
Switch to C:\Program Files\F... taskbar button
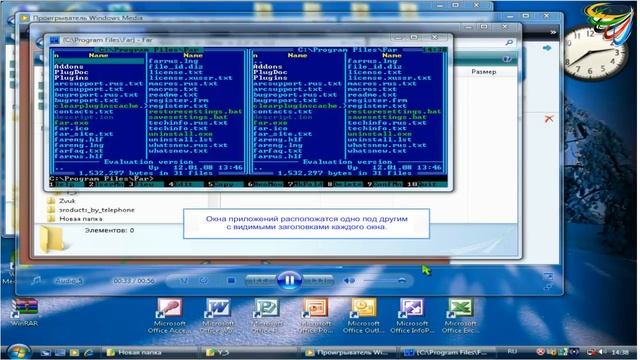click(449, 352)
